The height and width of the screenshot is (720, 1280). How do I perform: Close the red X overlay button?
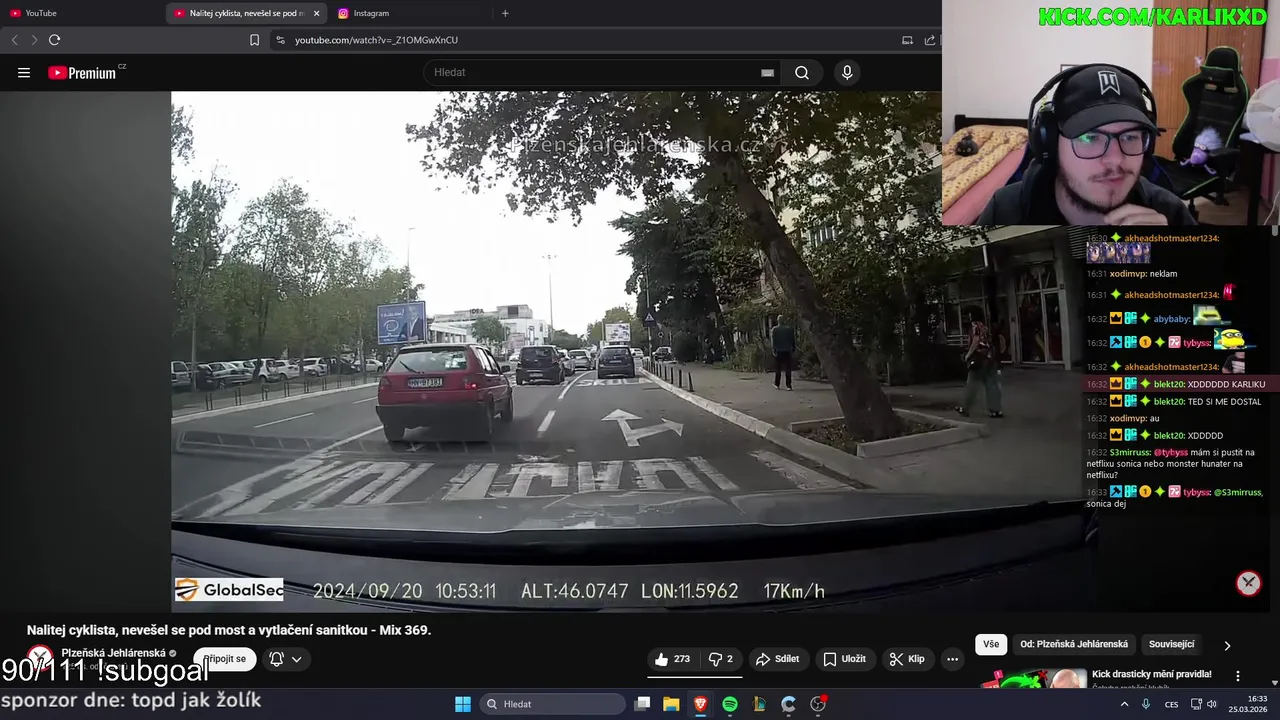coord(1248,583)
